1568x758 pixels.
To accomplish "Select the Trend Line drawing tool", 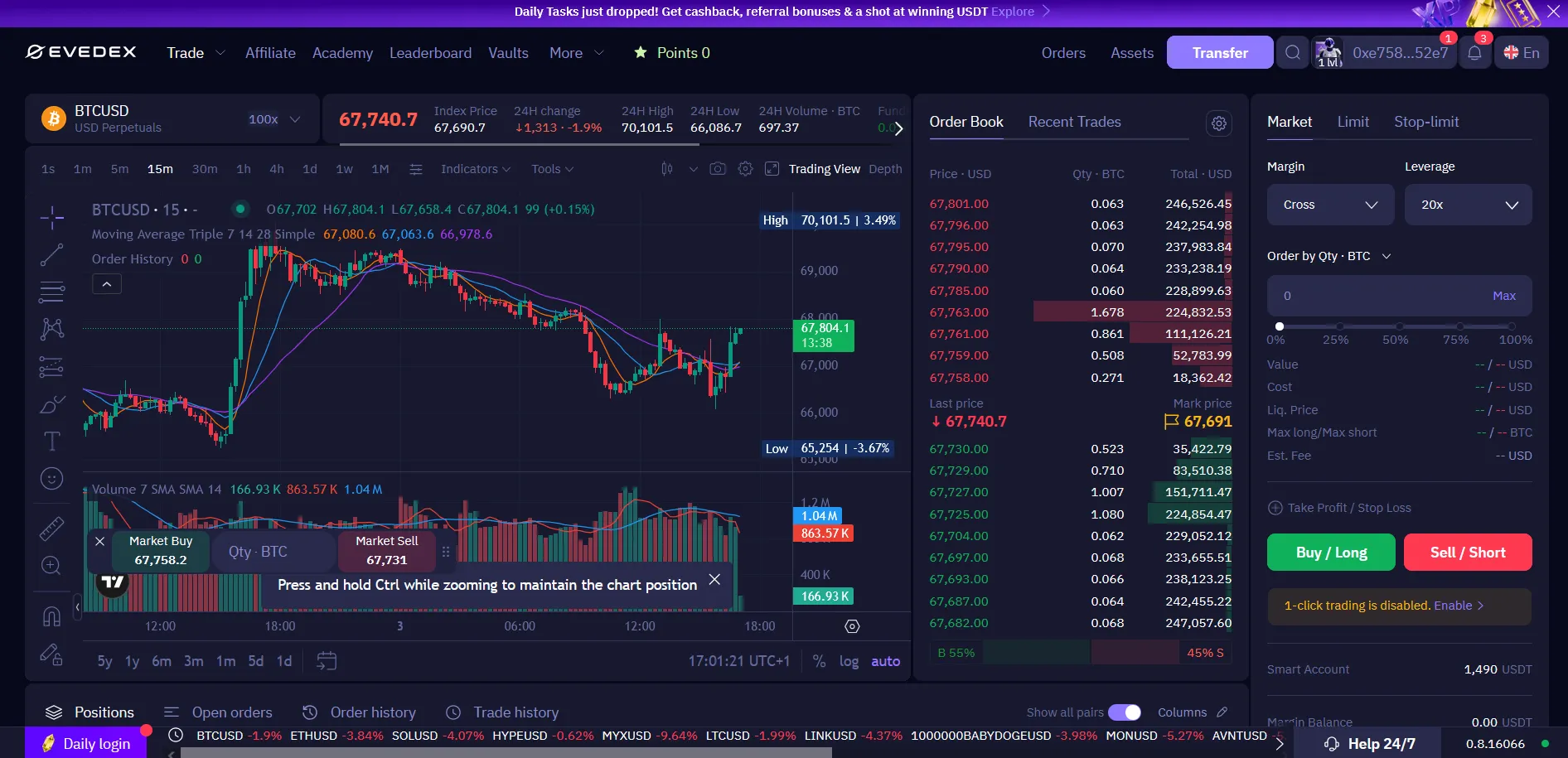I will 51,254.
